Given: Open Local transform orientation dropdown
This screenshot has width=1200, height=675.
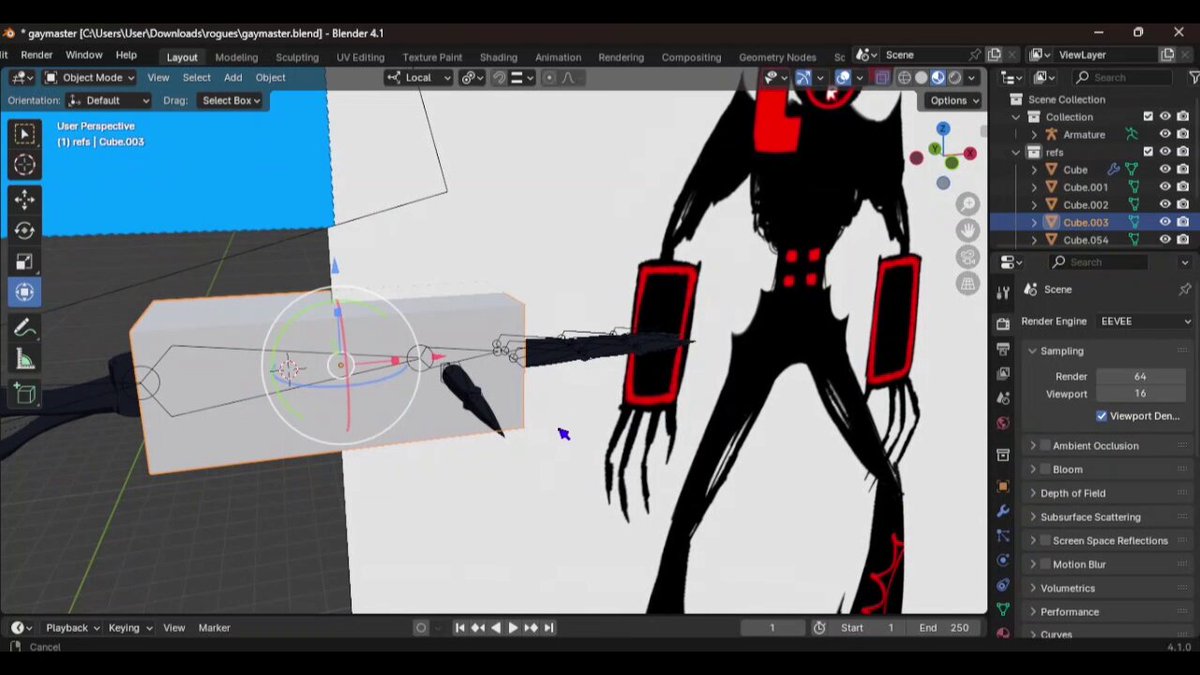Looking at the screenshot, I should [419, 77].
